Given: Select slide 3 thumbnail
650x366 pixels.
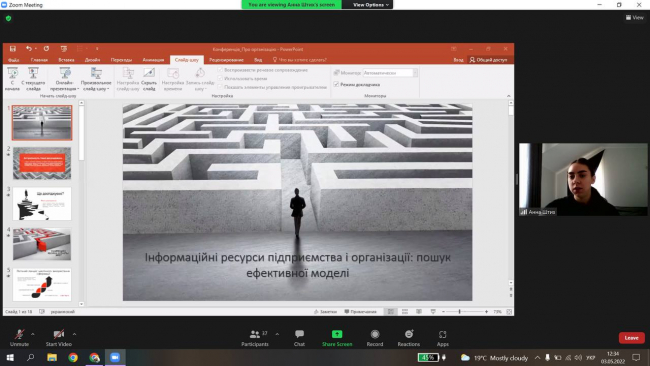Looking at the screenshot, I should [42, 204].
